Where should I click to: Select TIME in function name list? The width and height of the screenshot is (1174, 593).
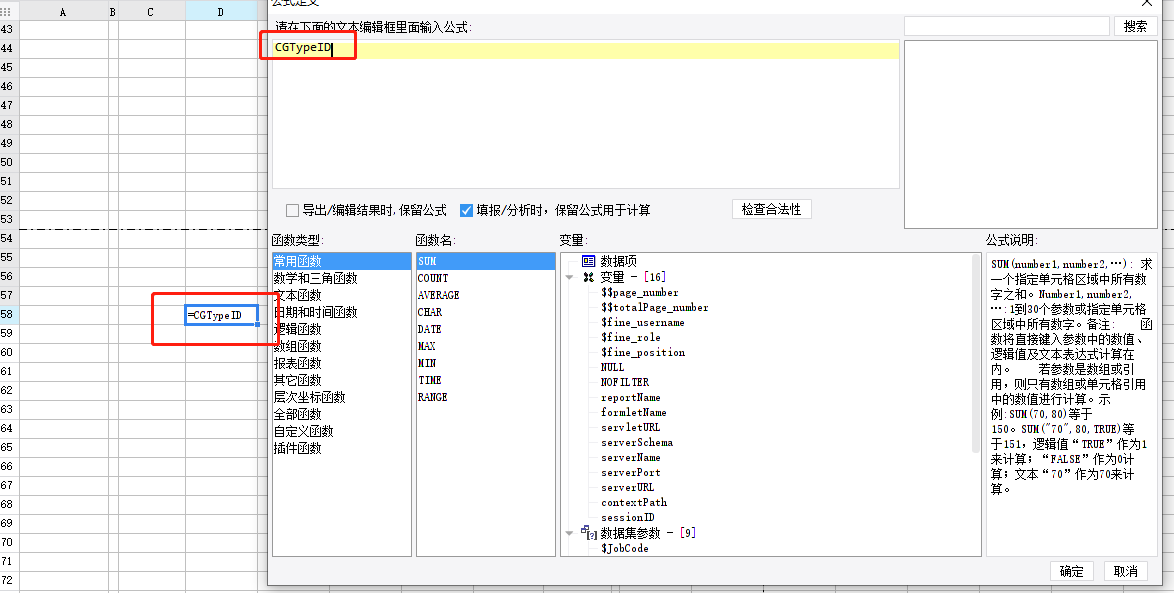[x=486, y=380]
